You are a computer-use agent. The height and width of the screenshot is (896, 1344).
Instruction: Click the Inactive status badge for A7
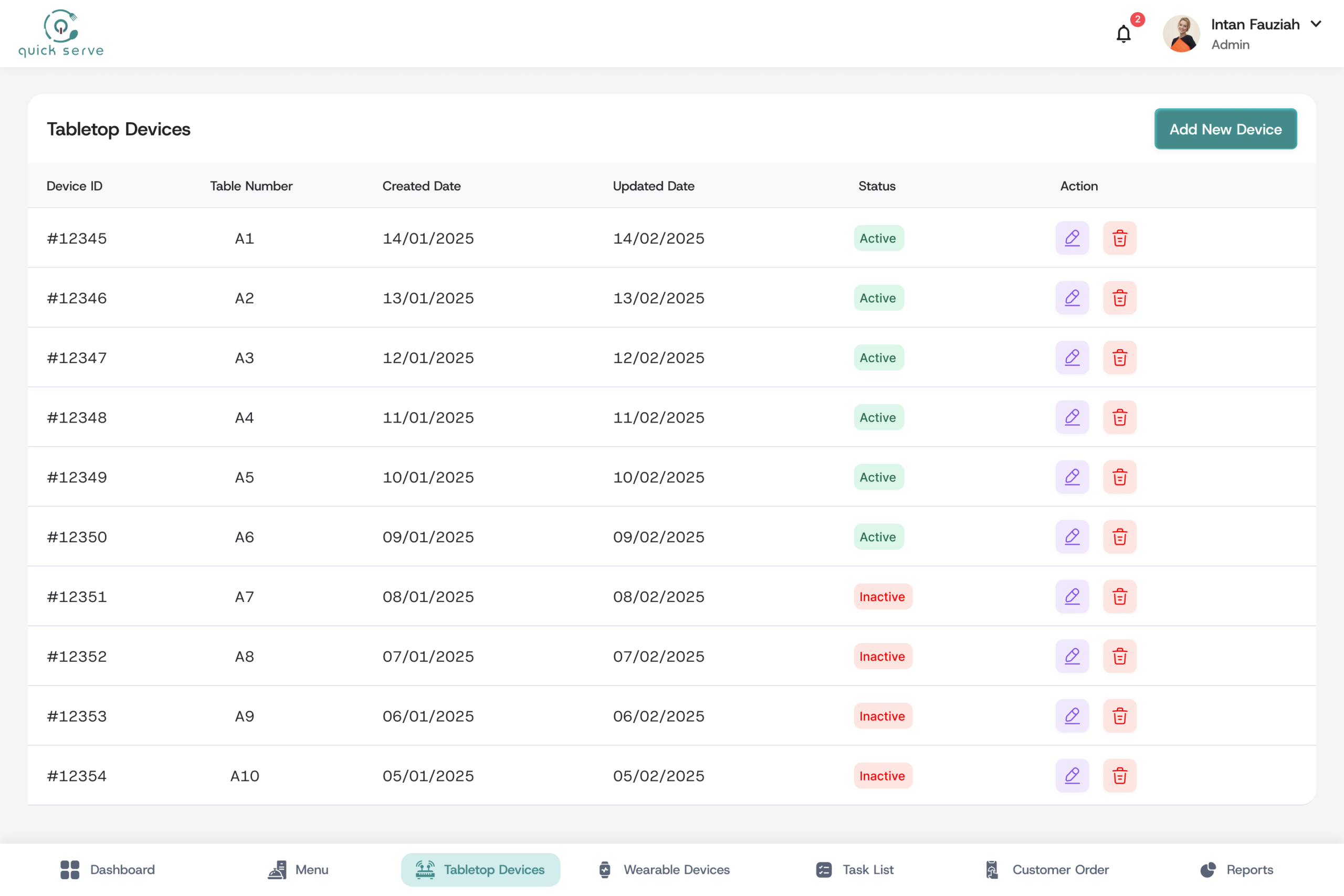tap(883, 597)
